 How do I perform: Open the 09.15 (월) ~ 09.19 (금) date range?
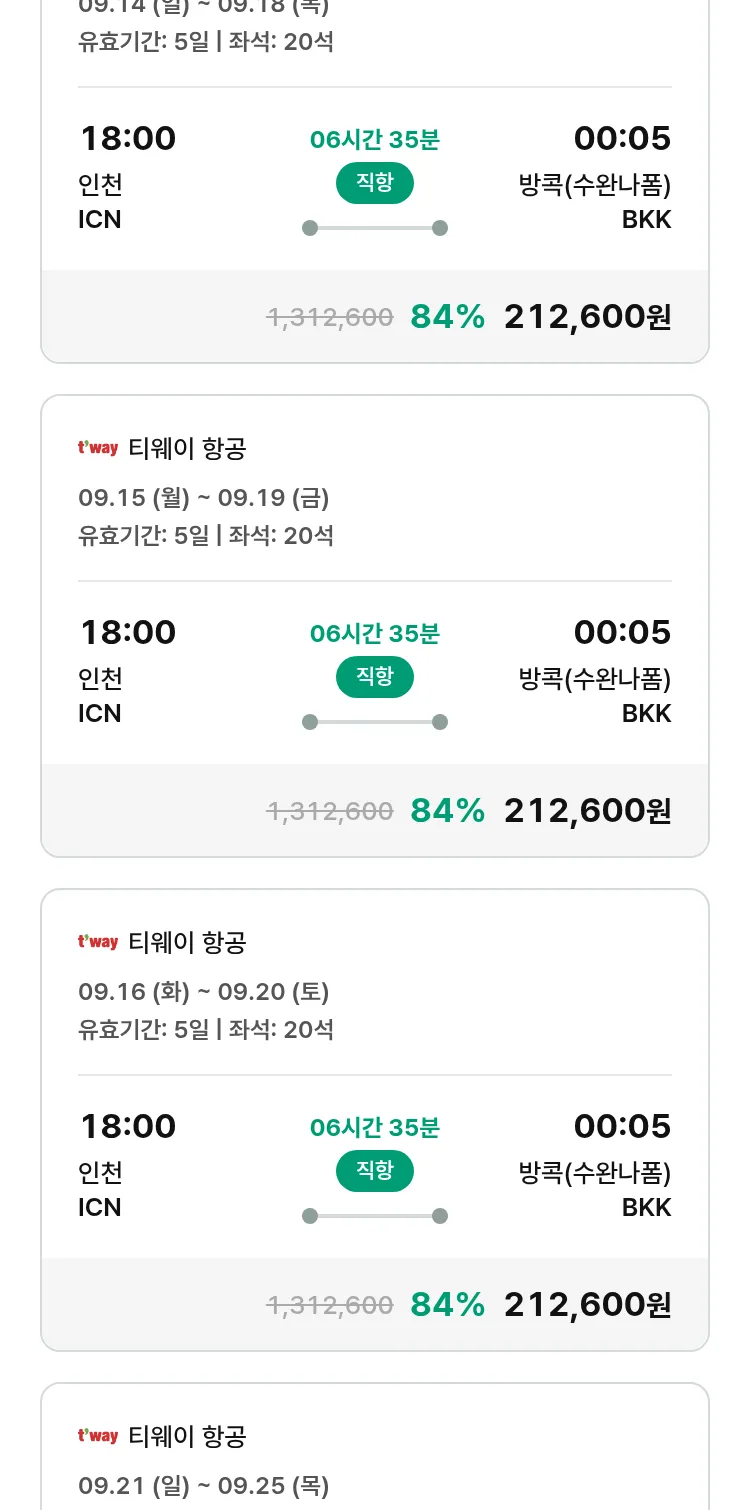[x=204, y=498]
